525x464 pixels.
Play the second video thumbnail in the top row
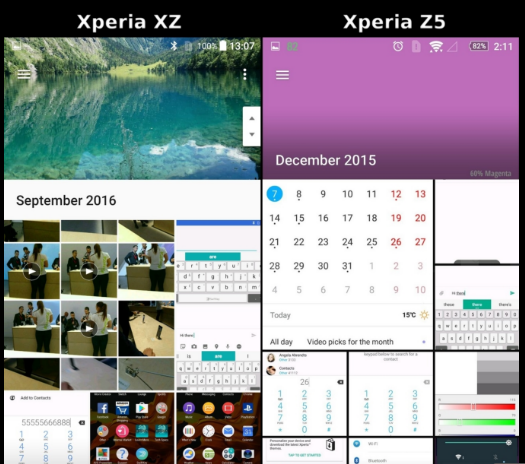(x=89, y=271)
